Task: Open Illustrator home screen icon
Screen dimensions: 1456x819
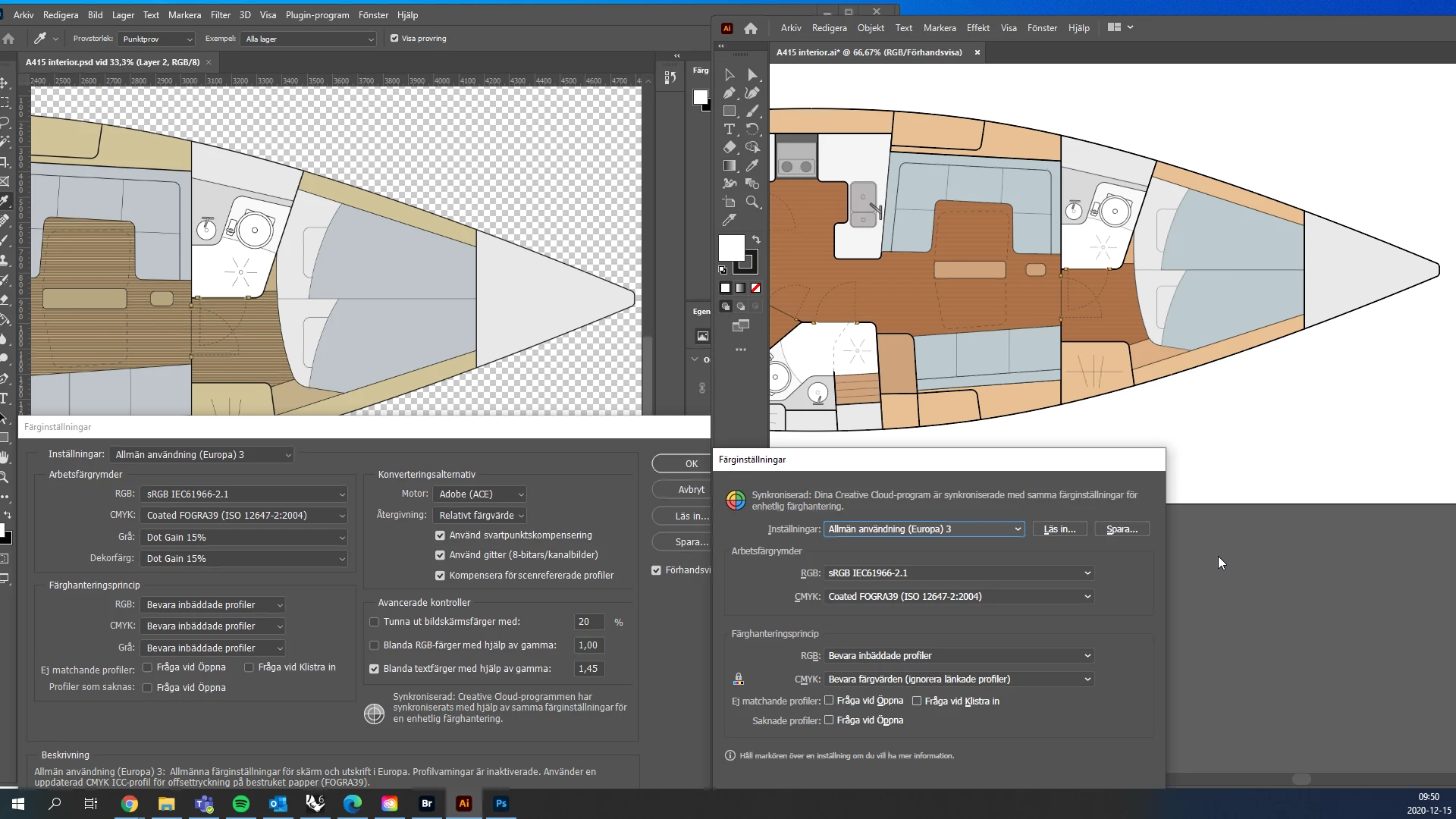Action: coord(751,28)
